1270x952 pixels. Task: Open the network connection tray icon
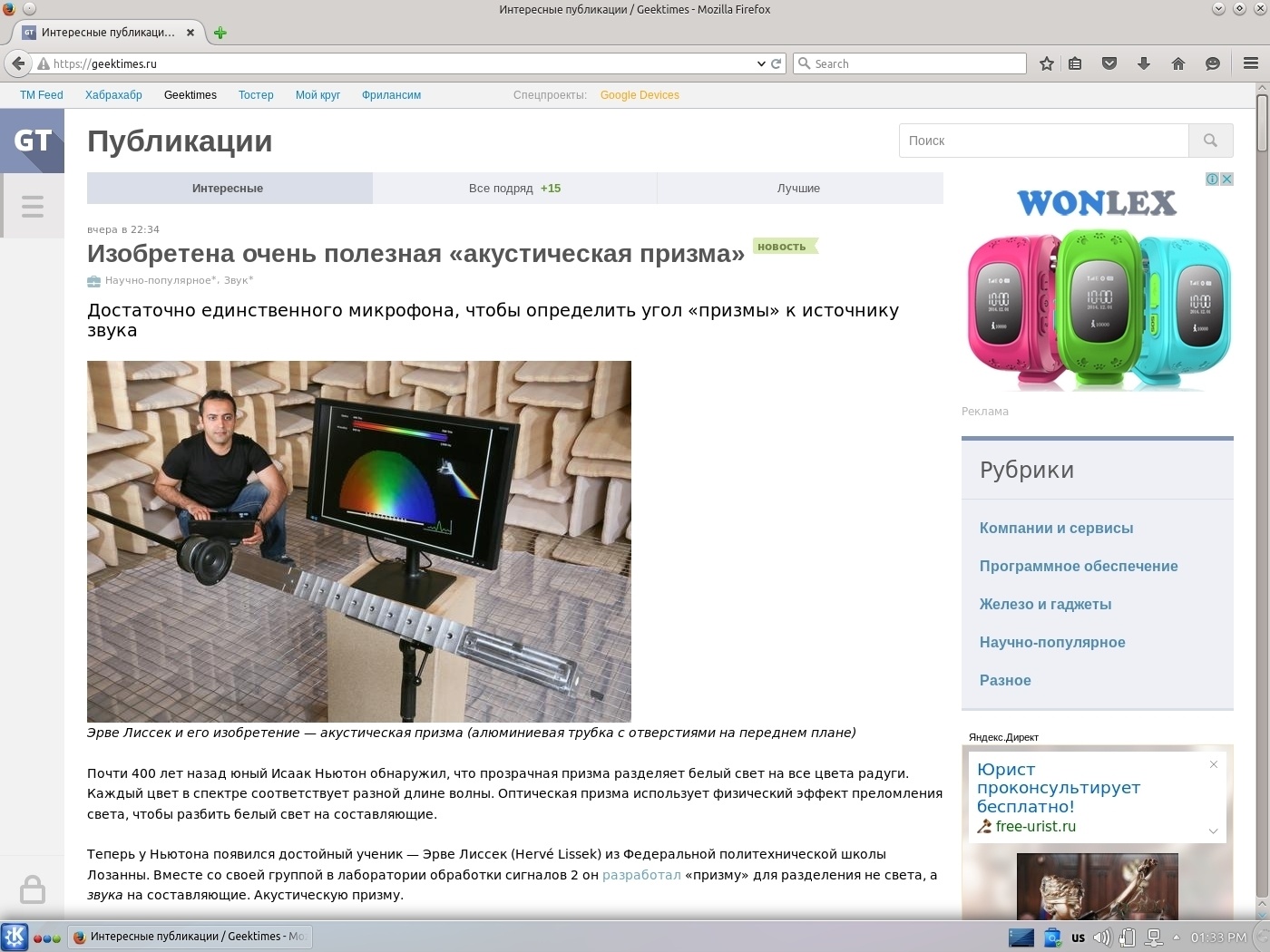pos(1155,937)
